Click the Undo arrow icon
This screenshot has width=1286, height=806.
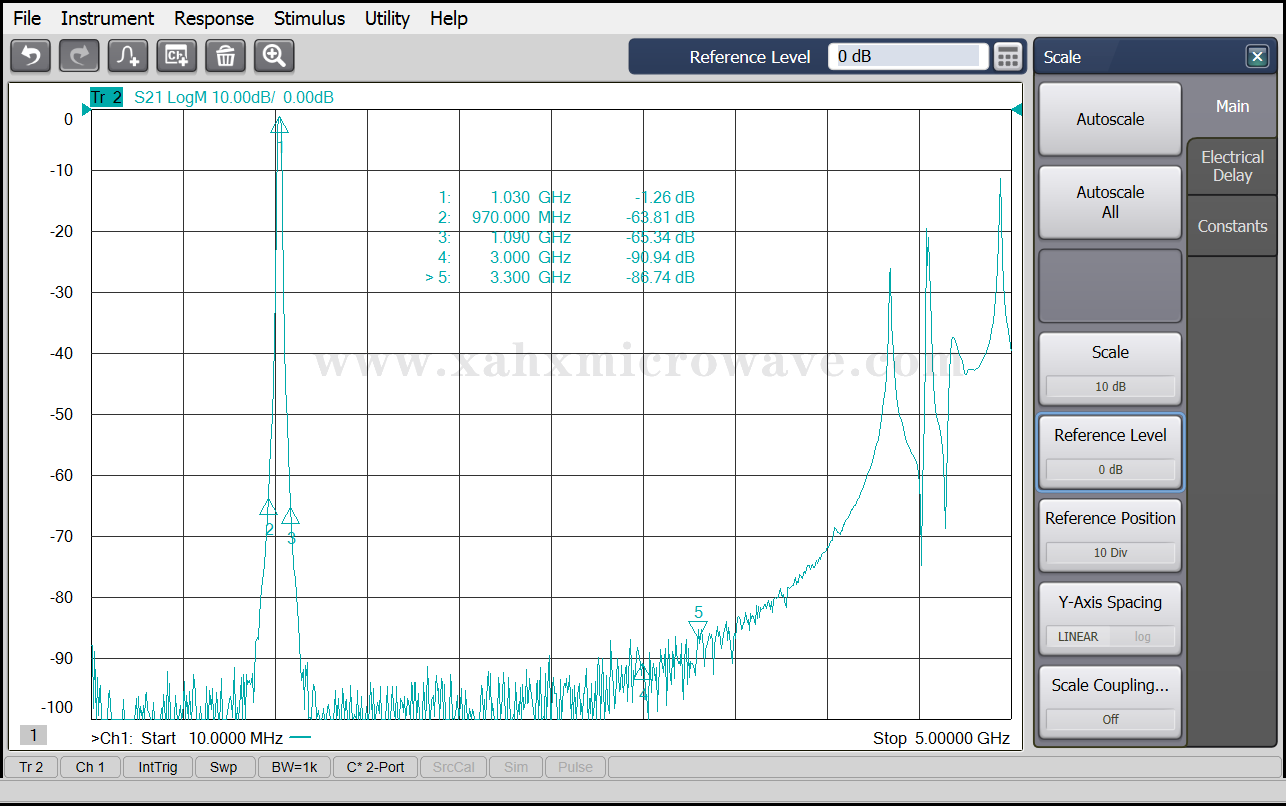click(x=30, y=56)
